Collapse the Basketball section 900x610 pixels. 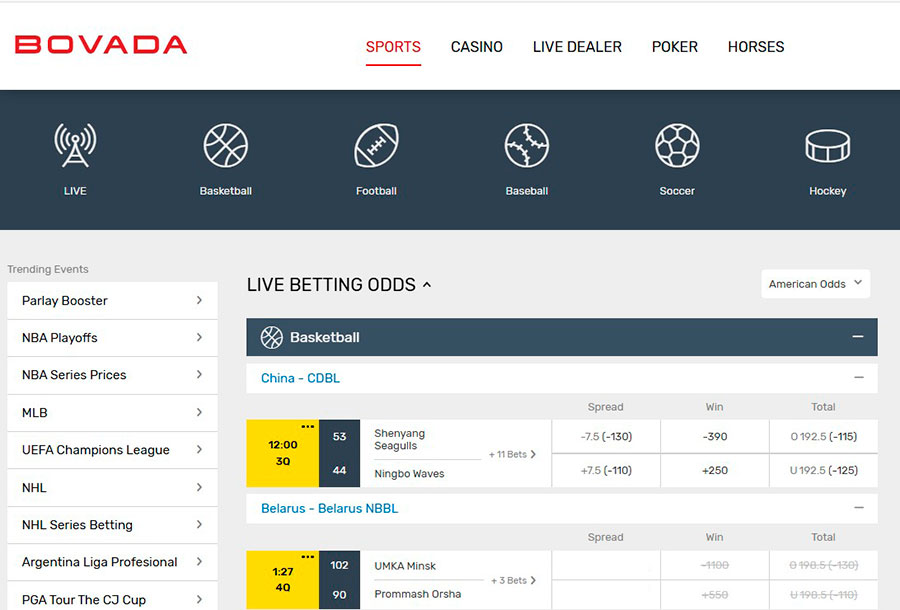860,337
